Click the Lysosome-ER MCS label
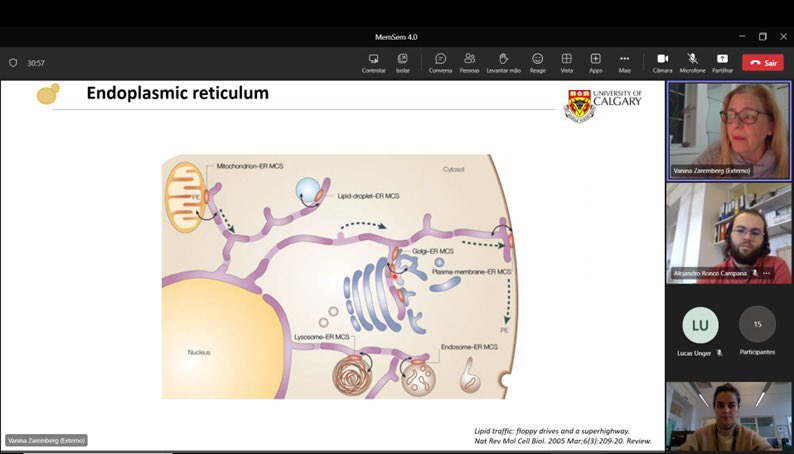The image size is (794, 454). click(x=322, y=337)
